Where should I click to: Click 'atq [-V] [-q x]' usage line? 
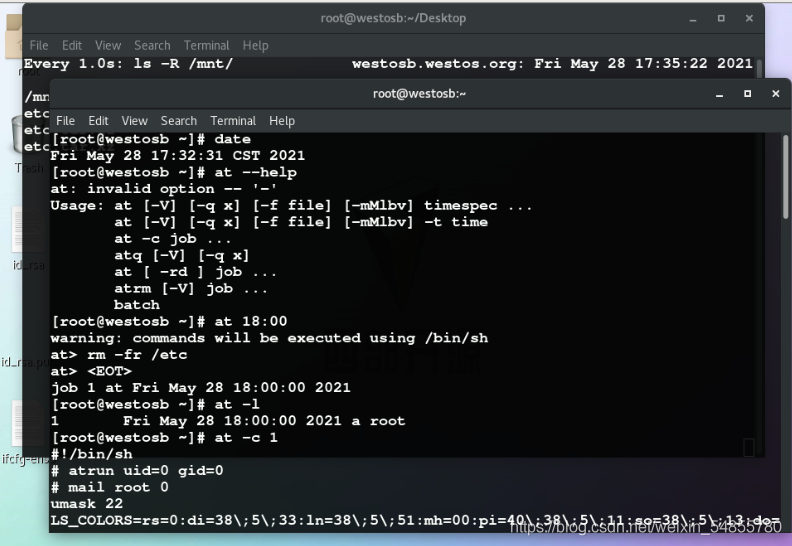[182, 255]
